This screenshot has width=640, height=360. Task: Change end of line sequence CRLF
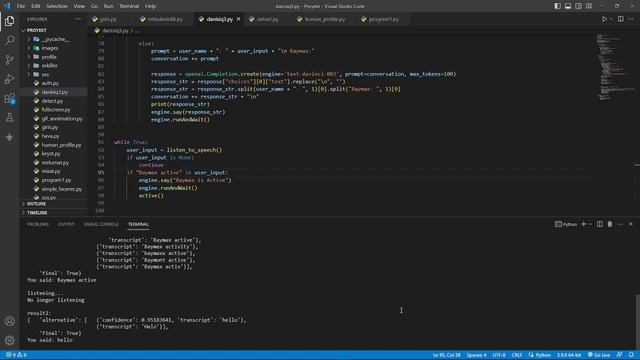click(517, 355)
